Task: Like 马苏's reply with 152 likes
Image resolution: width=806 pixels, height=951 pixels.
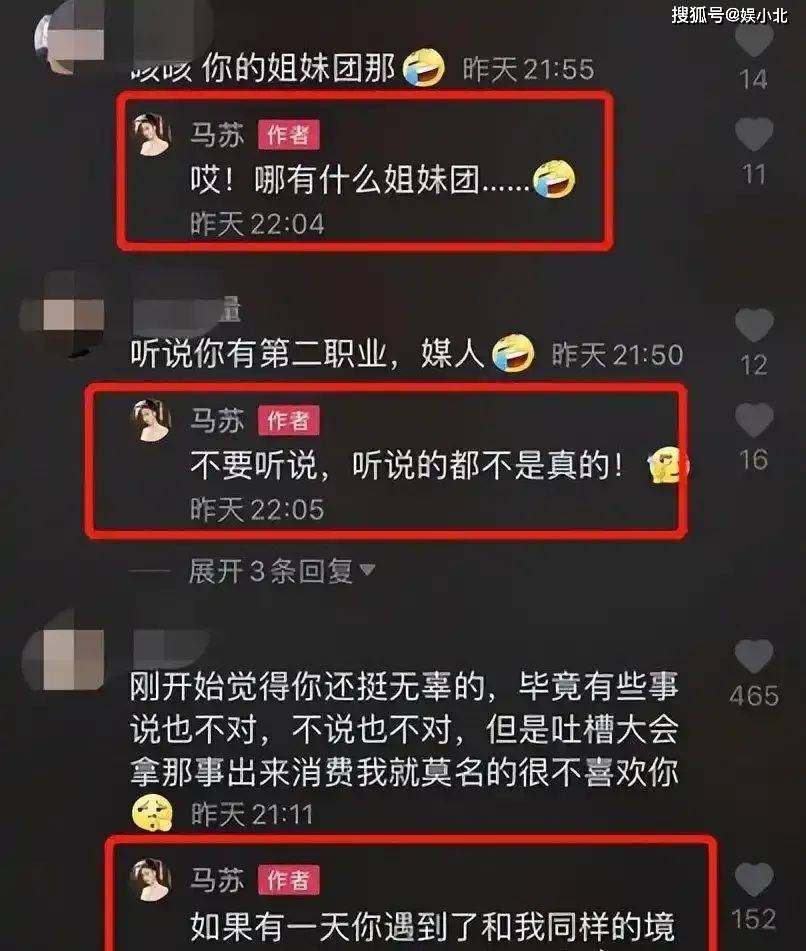Action: pos(754,879)
